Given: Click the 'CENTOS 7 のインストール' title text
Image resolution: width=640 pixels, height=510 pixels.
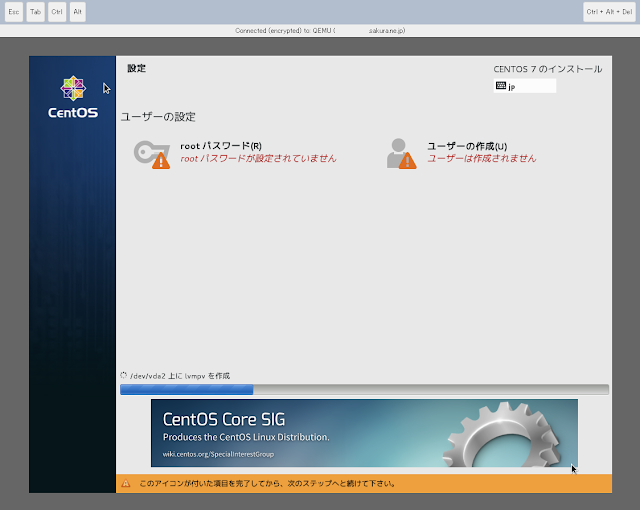Looking at the screenshot, I should coord(548,69).
